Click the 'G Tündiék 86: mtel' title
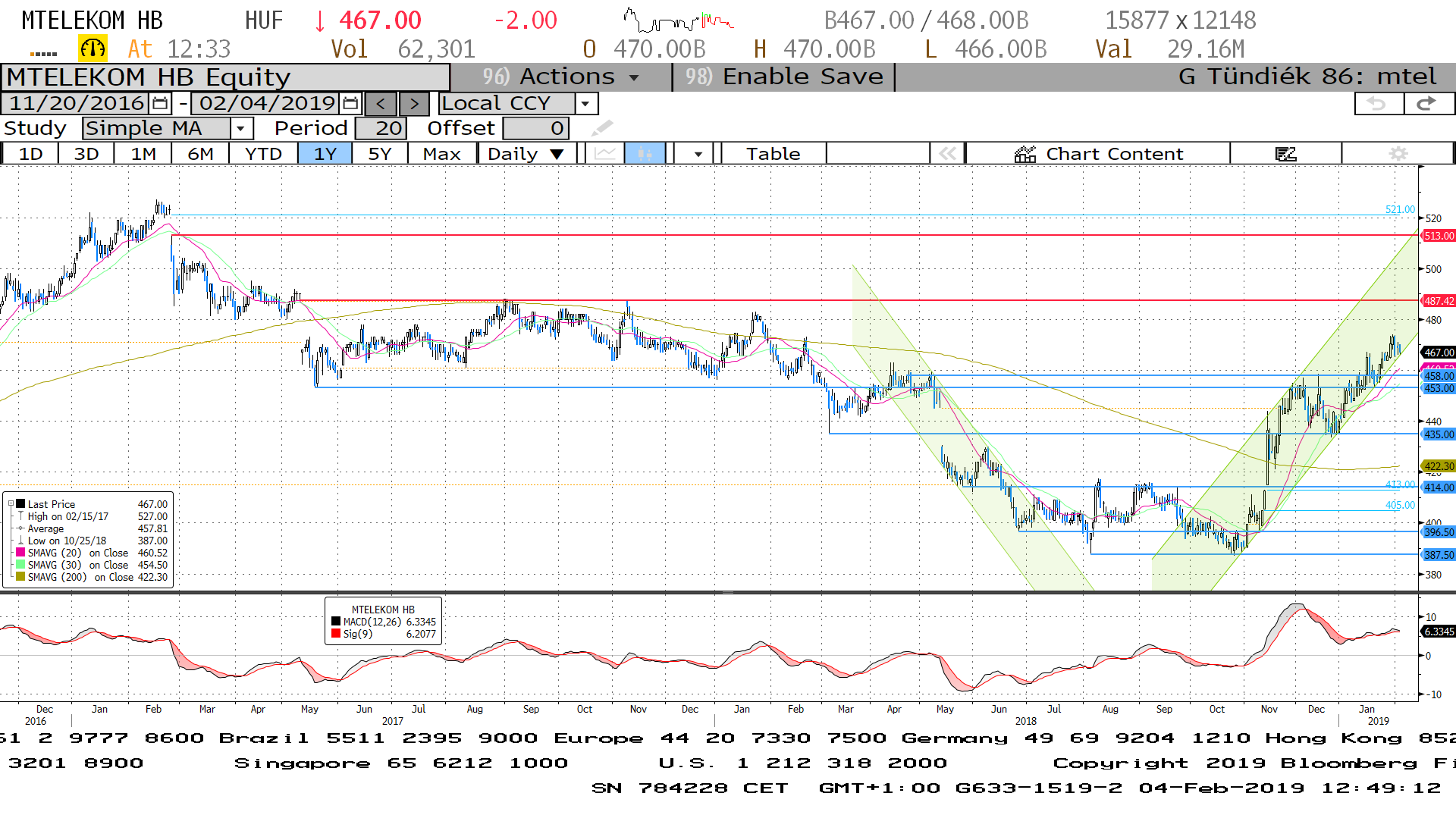This screenshot has width=1456, height=815. [x=1307, y=77]
